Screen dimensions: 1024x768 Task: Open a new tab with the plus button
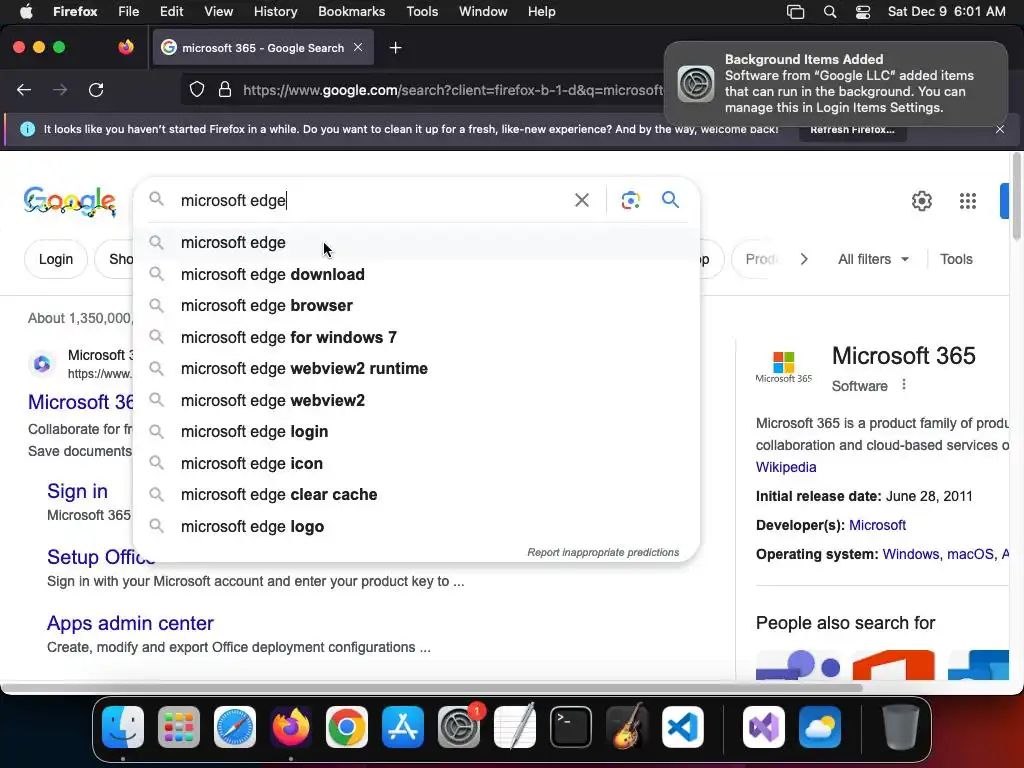point(395,48)
